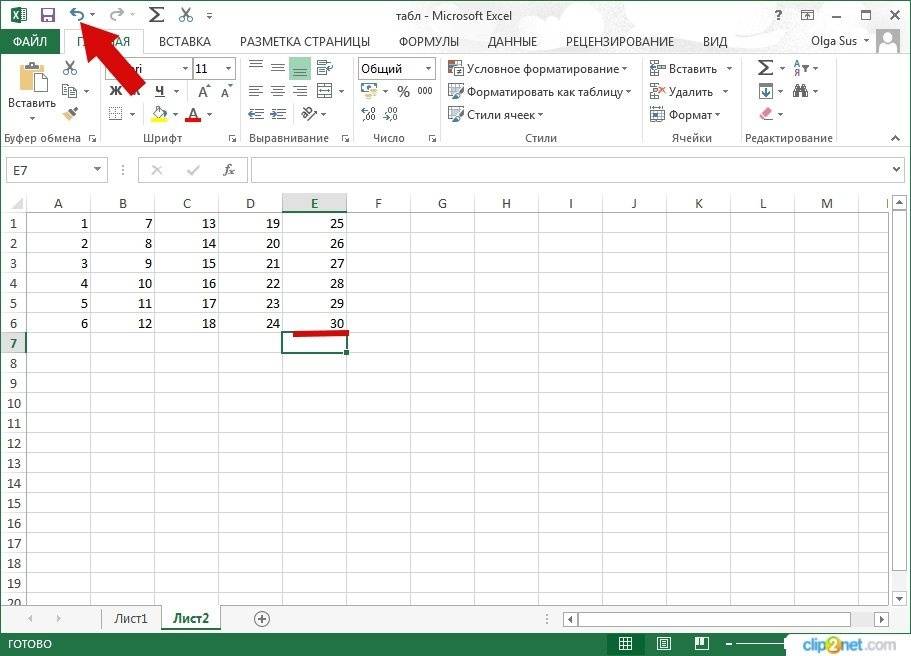This screenshot has width=911, height=656.
Task: Apply the Percent Style icon
Action: (x=404, y=91)
